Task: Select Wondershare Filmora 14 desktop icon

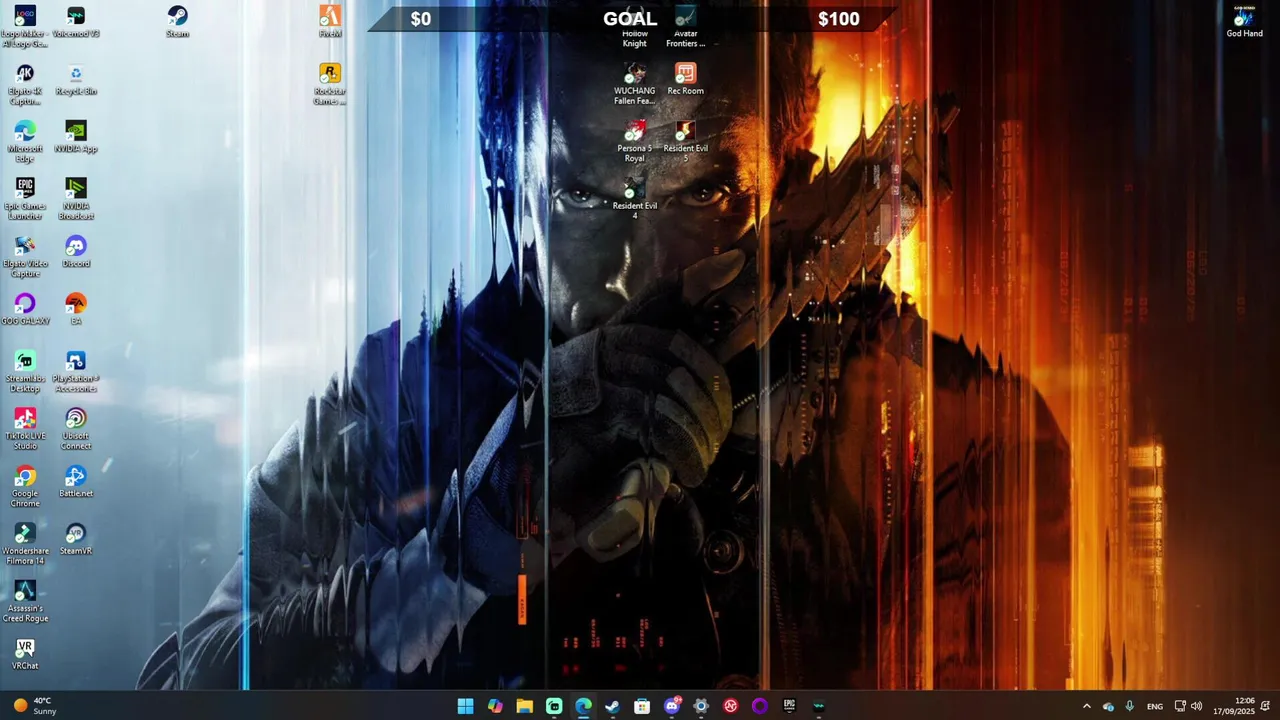Action: 25,544
